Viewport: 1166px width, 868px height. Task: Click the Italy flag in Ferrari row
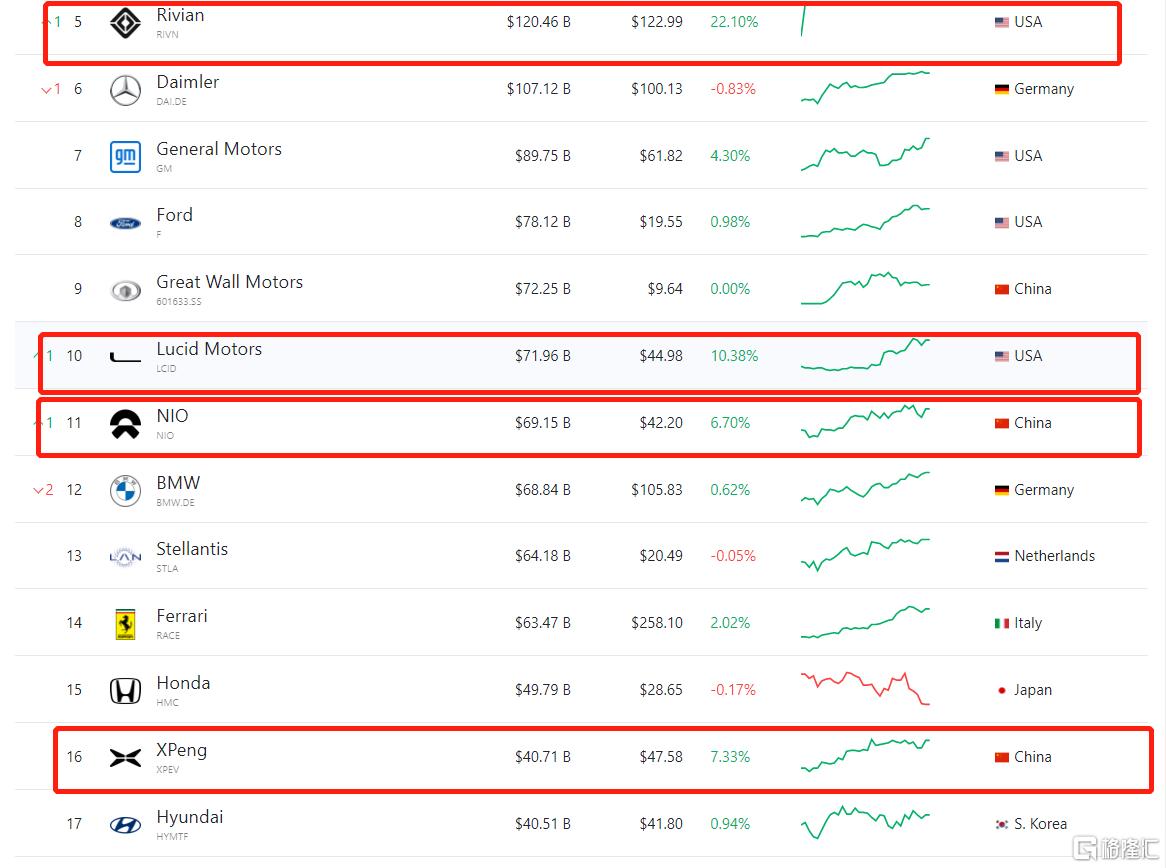pyautogui.click(x=1001, y=623)
